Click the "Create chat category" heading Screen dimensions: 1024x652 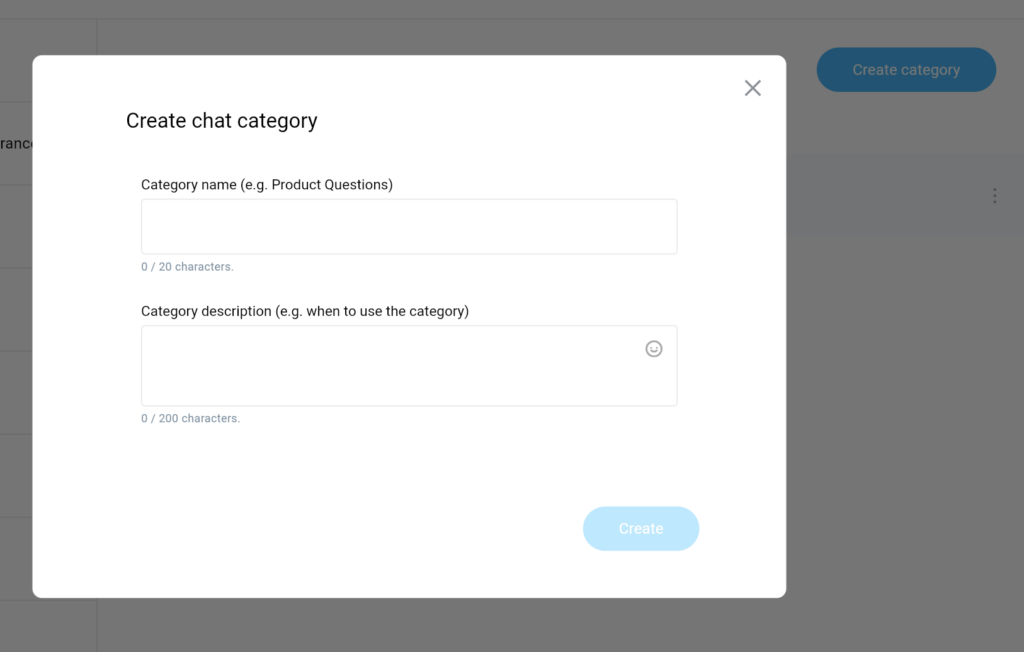(222, 121)
